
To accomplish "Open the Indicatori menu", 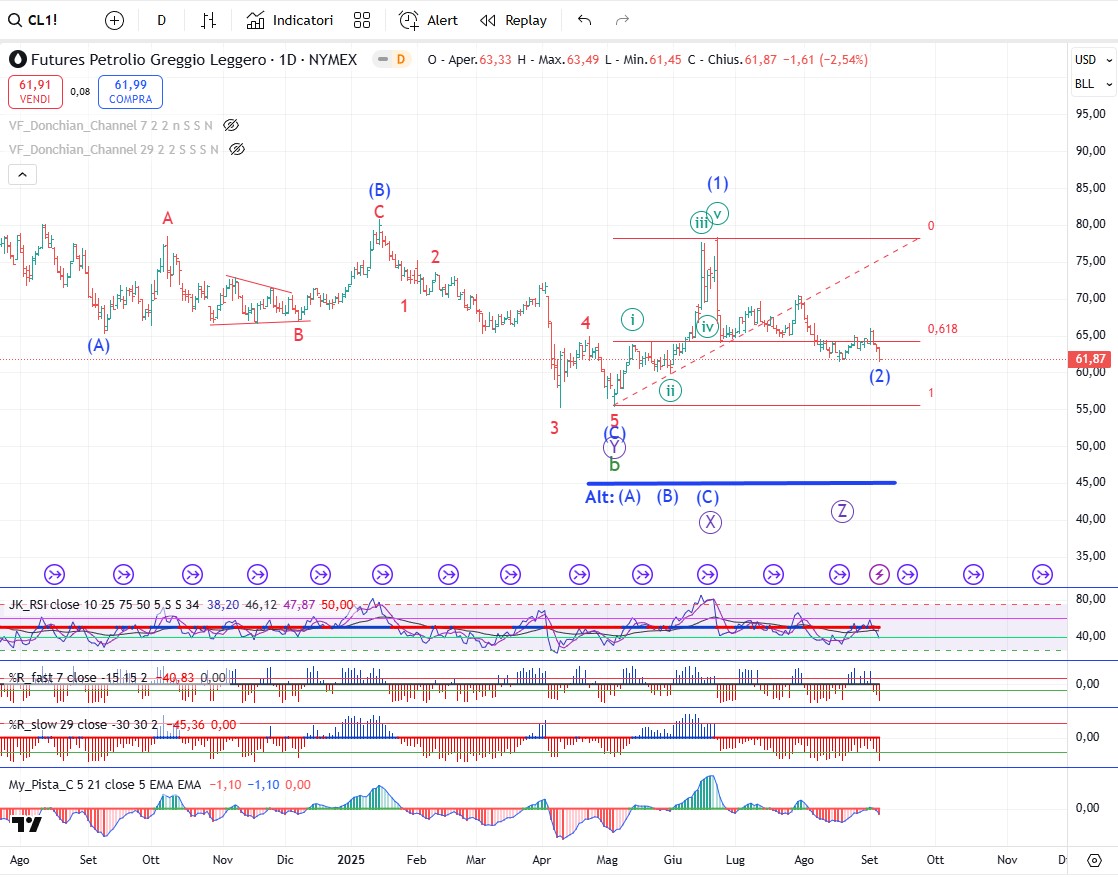I will point(290,20).
